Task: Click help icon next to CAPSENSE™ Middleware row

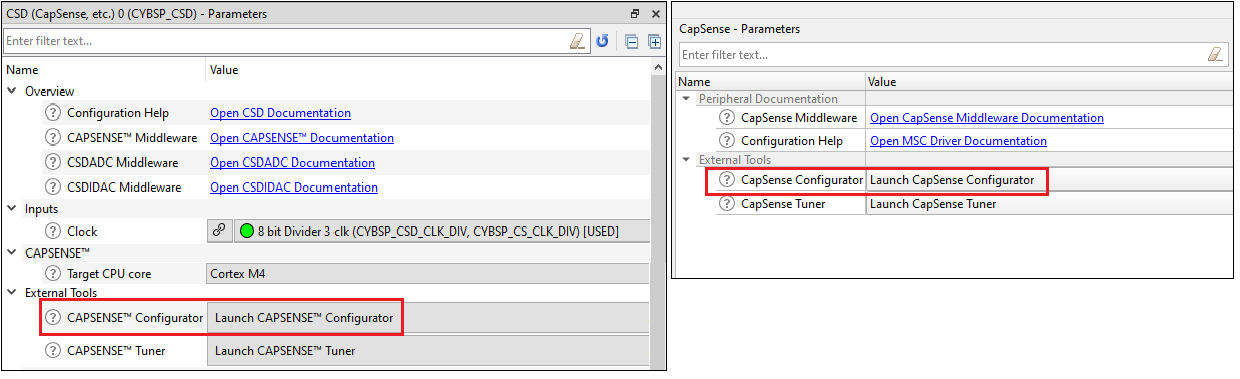Action: [x=53, y=138]
